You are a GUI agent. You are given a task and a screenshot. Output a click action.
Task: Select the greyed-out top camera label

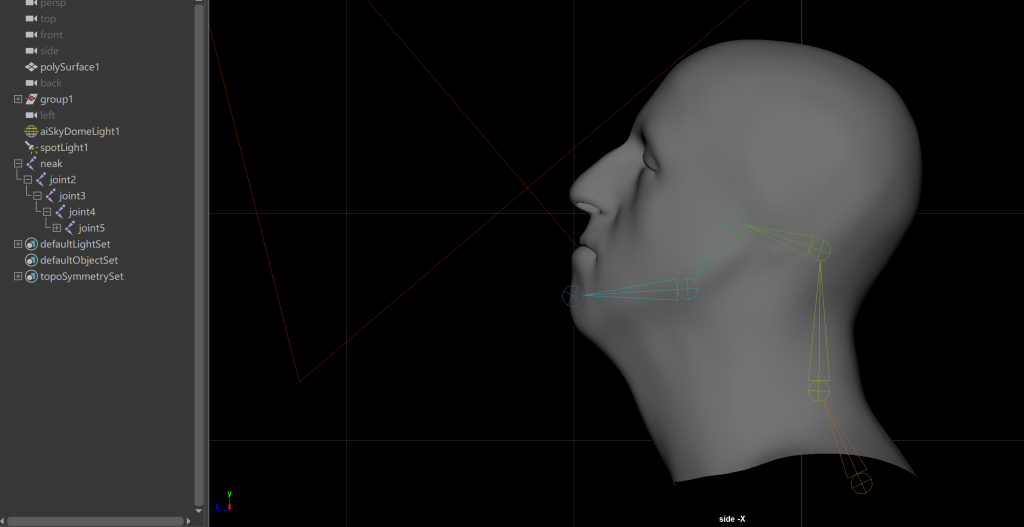point(48,19)
